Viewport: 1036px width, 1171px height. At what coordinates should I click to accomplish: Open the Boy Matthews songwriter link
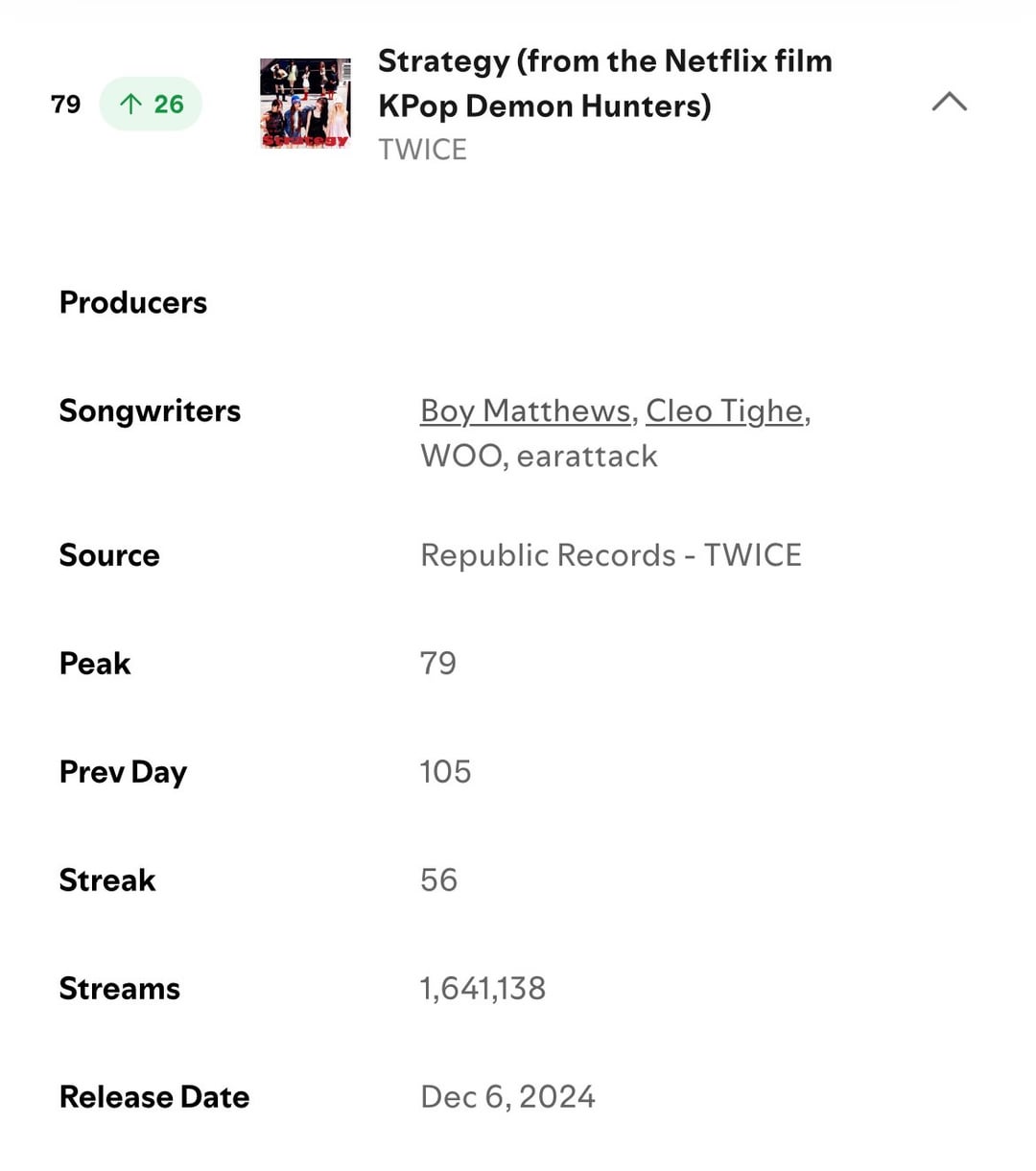click(x=526, y=410)
